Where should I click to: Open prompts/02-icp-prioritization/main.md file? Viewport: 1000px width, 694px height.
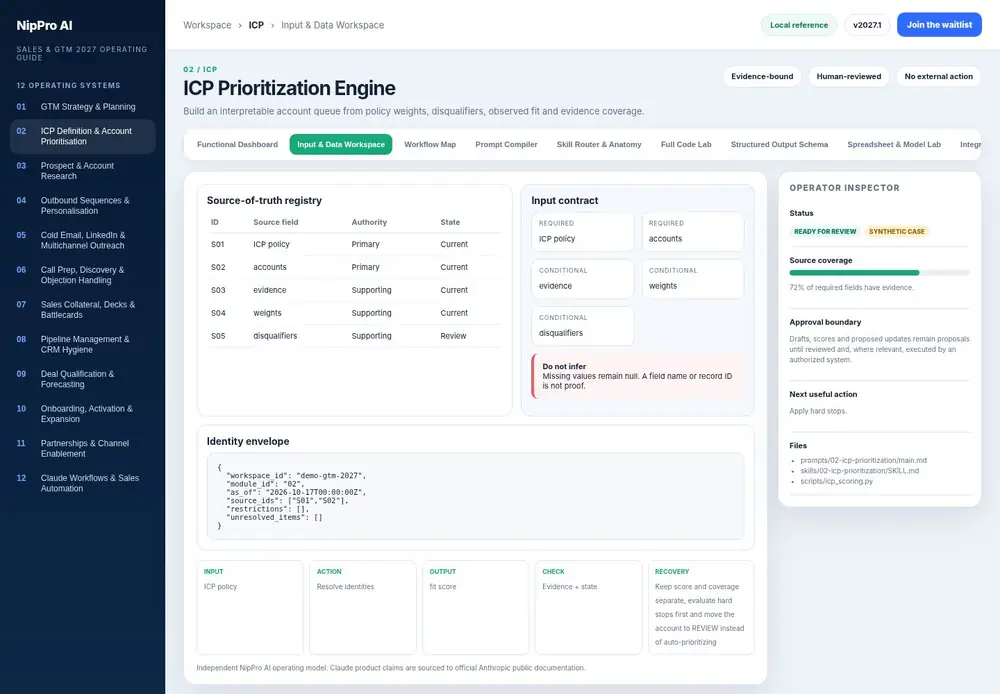click(864, 460)
